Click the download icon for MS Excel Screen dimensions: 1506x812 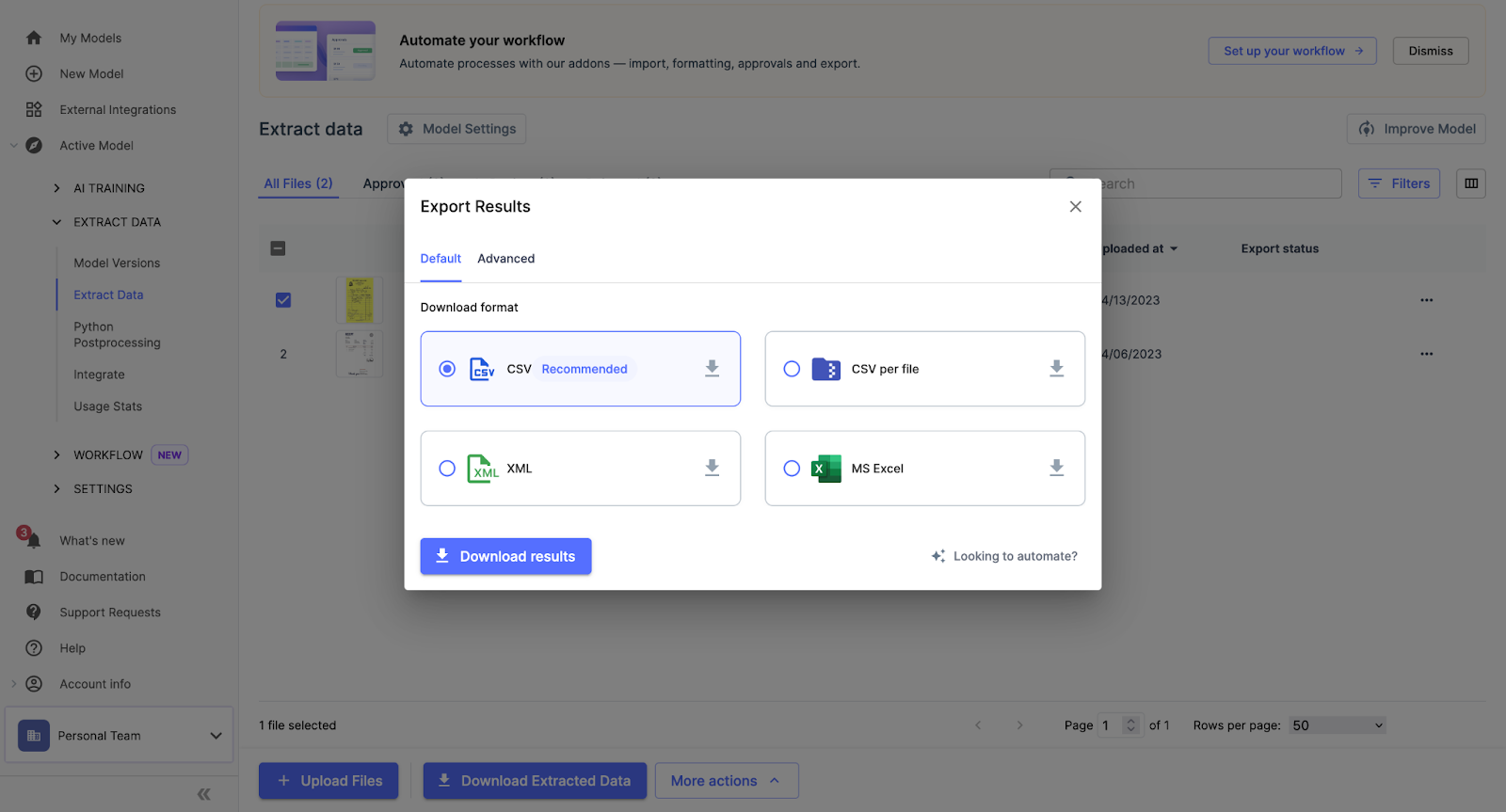tap(1057, 469)
